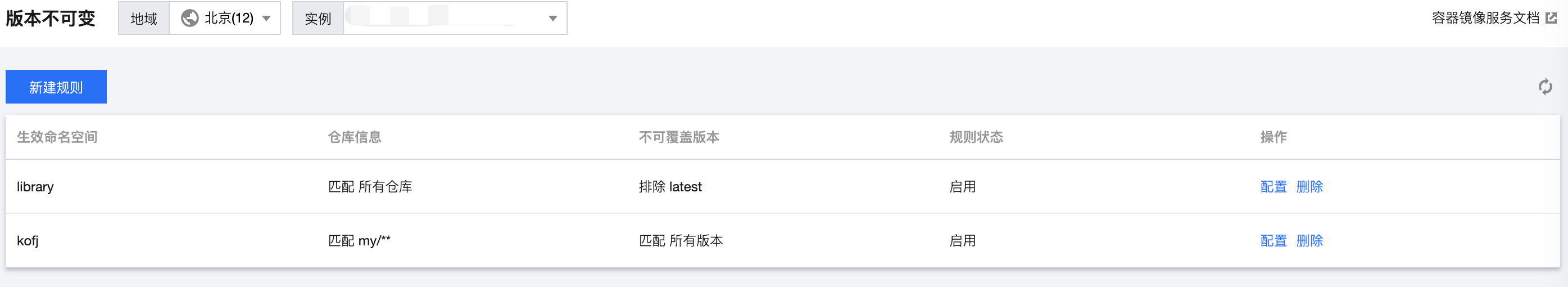Image resolution: width=1568 pixels, height=287 pixels.
Task: Open 容器镜像服务文档 link
Action: (x=1485, y=18)
